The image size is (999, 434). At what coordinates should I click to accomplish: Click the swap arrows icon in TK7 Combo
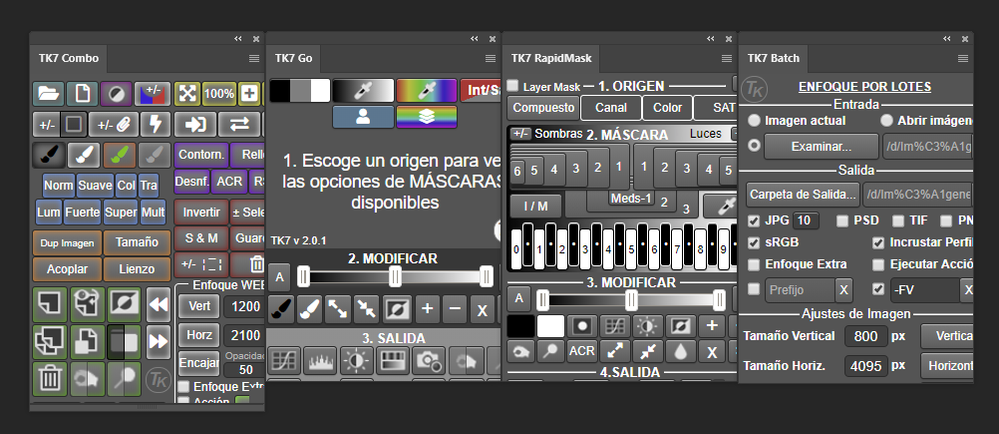pyautogui.click(x=238, y=125)
